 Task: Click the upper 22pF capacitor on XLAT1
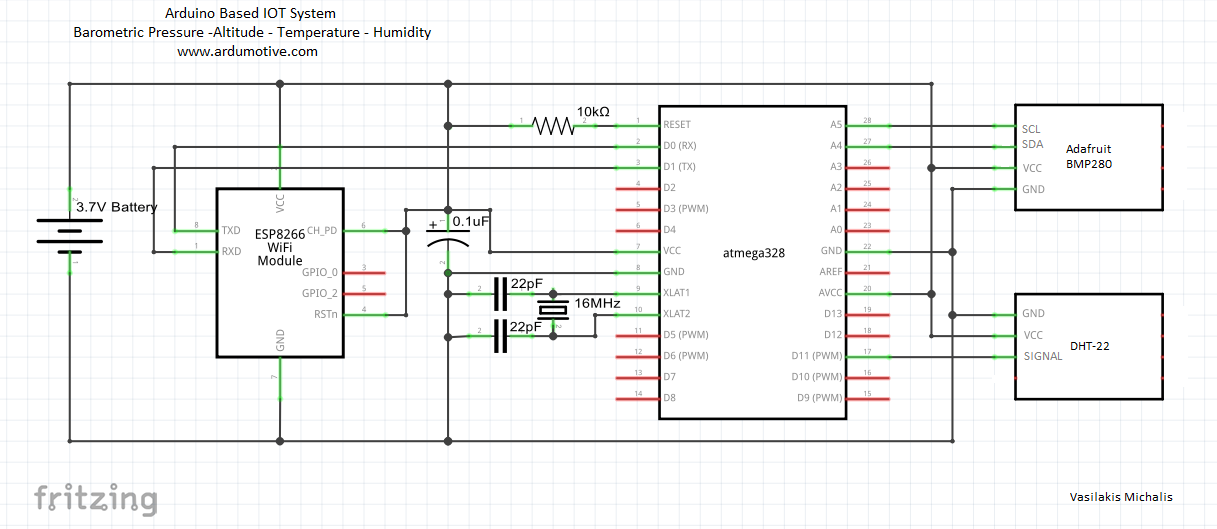click(x=501, y=293)
